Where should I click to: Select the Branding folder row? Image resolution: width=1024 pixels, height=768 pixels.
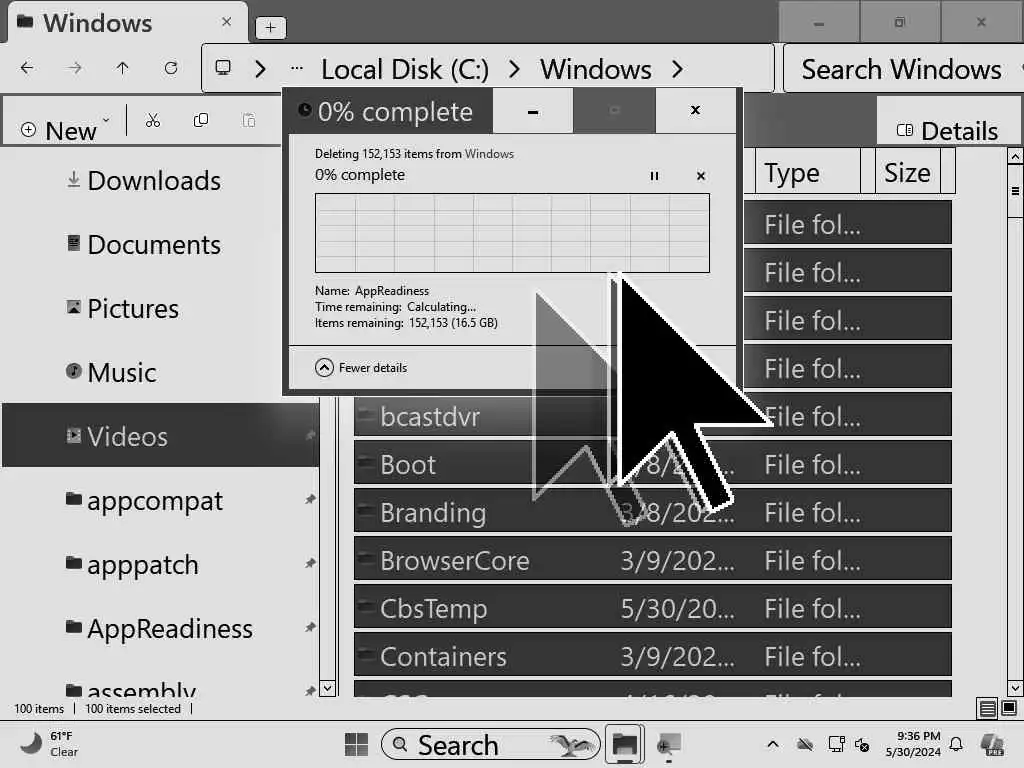point(652,513)
